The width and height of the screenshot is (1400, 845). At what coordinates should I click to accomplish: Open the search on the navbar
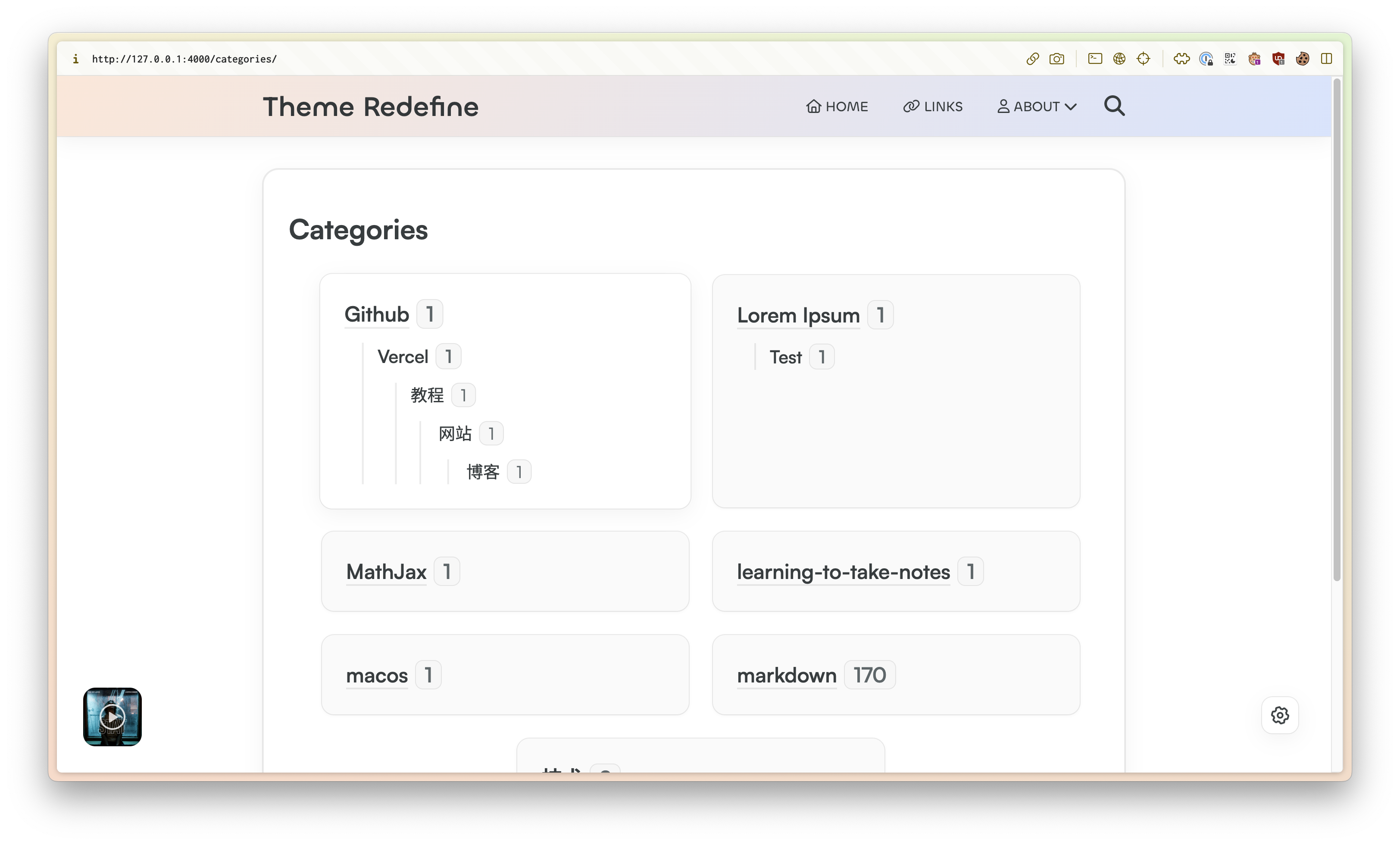point(1114,106)
